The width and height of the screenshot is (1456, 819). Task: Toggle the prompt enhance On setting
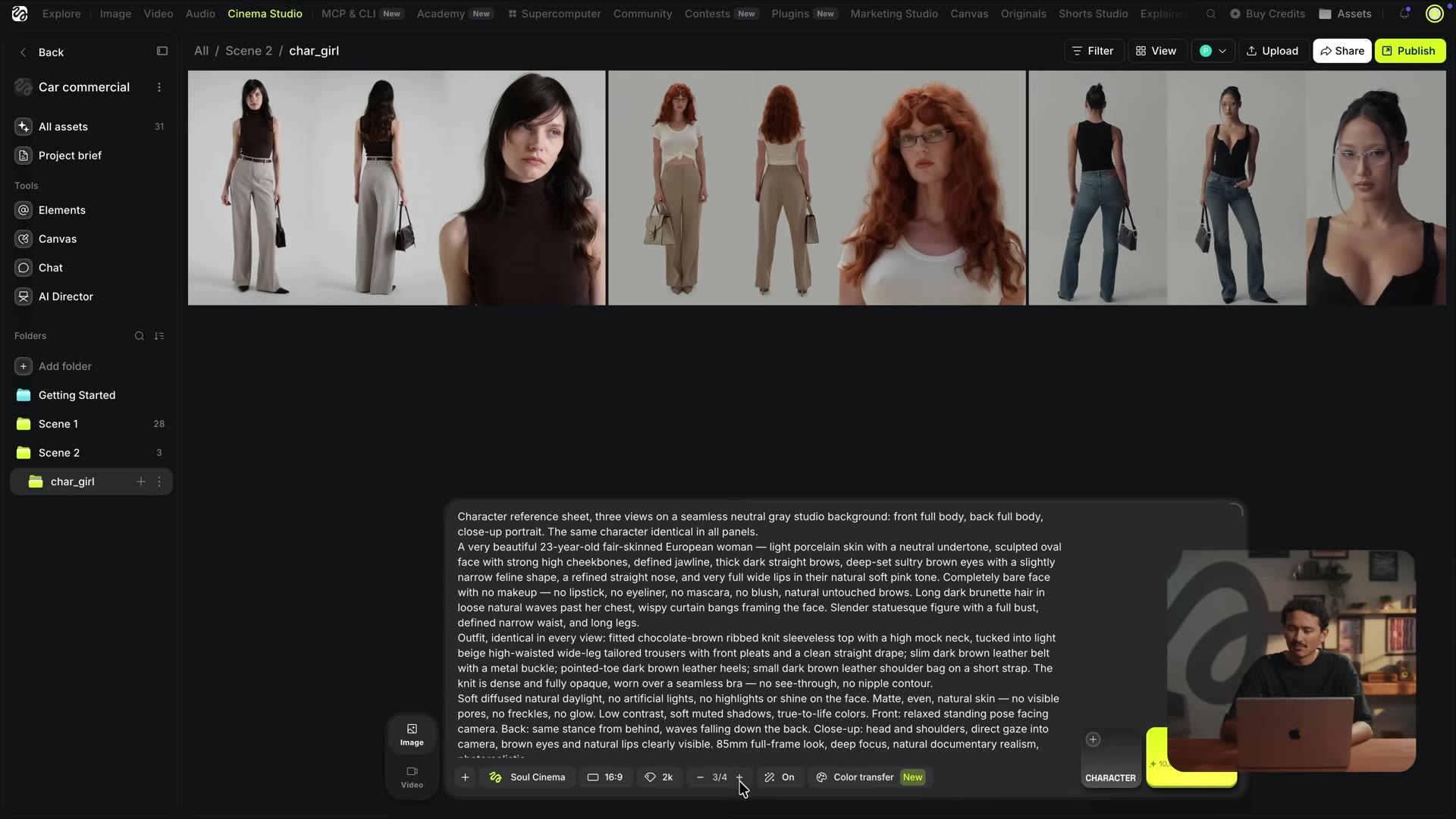click(780, 777)
